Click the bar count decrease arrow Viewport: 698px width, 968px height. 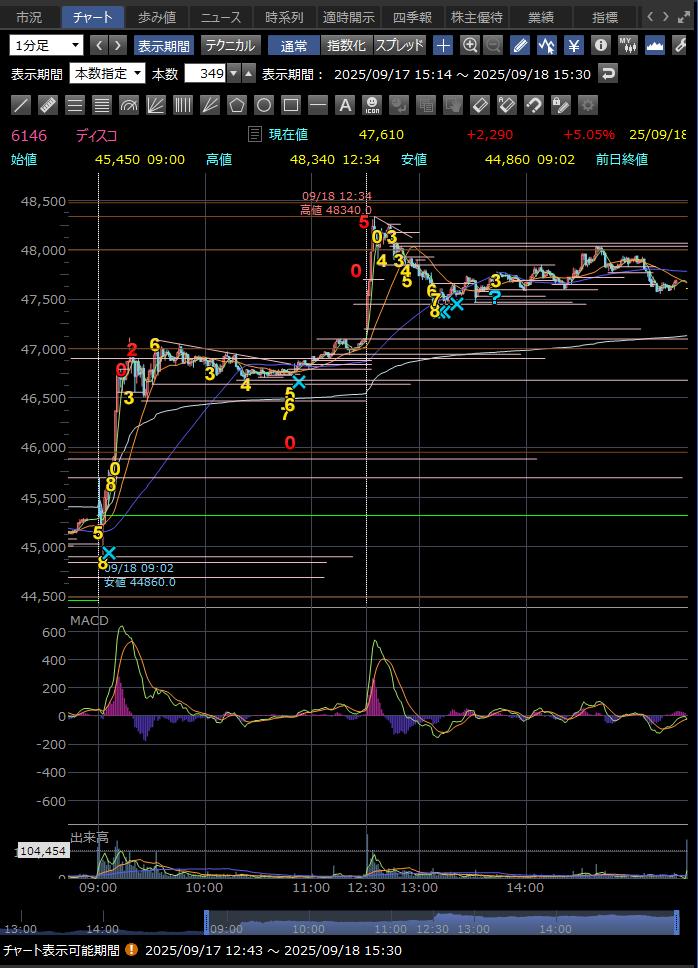coord(233,74)
